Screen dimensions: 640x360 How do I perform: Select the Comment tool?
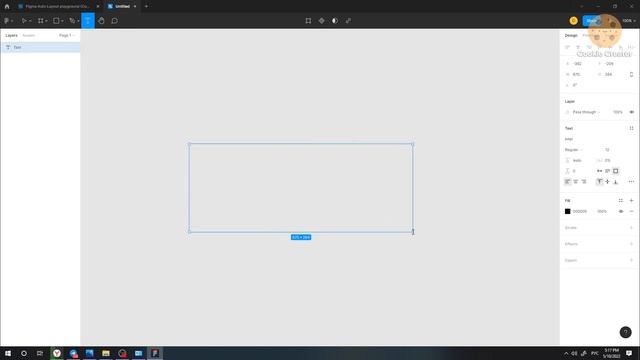tap(115, 21)
